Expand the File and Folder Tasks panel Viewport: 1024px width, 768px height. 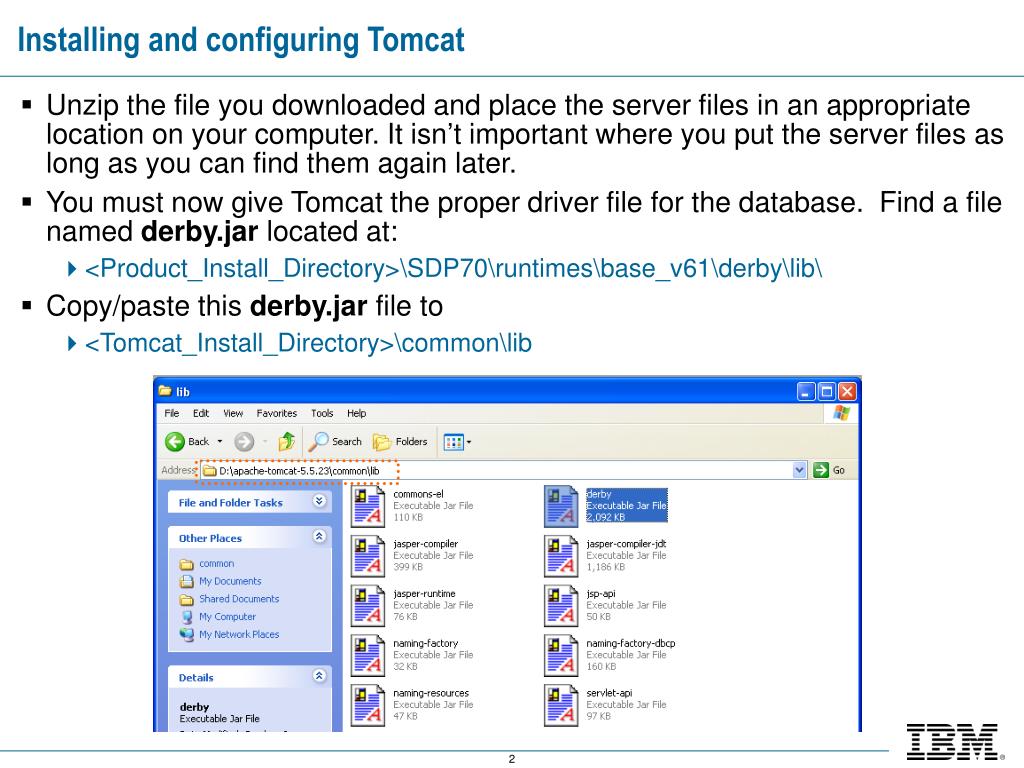(x=319, y=501)
